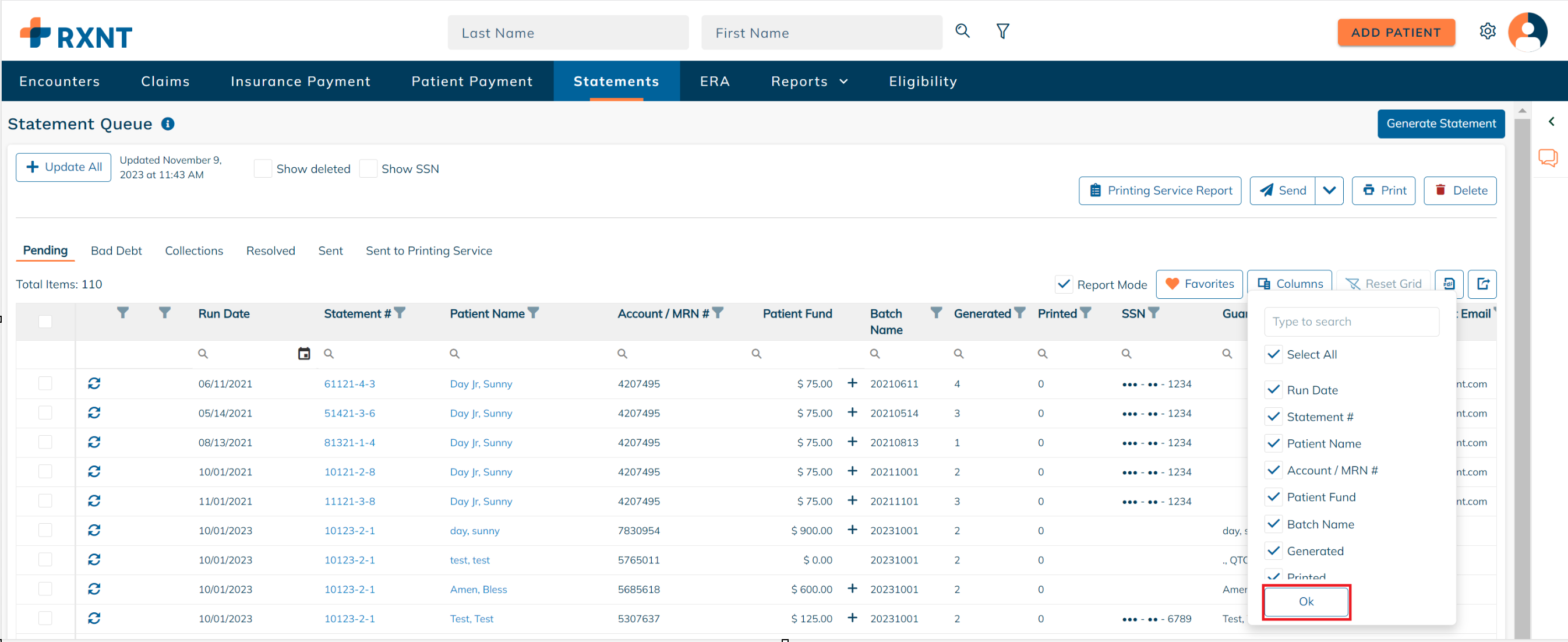Switch to the Bad Debt tab
The image size is (1568, 642).
pos(116,250)
